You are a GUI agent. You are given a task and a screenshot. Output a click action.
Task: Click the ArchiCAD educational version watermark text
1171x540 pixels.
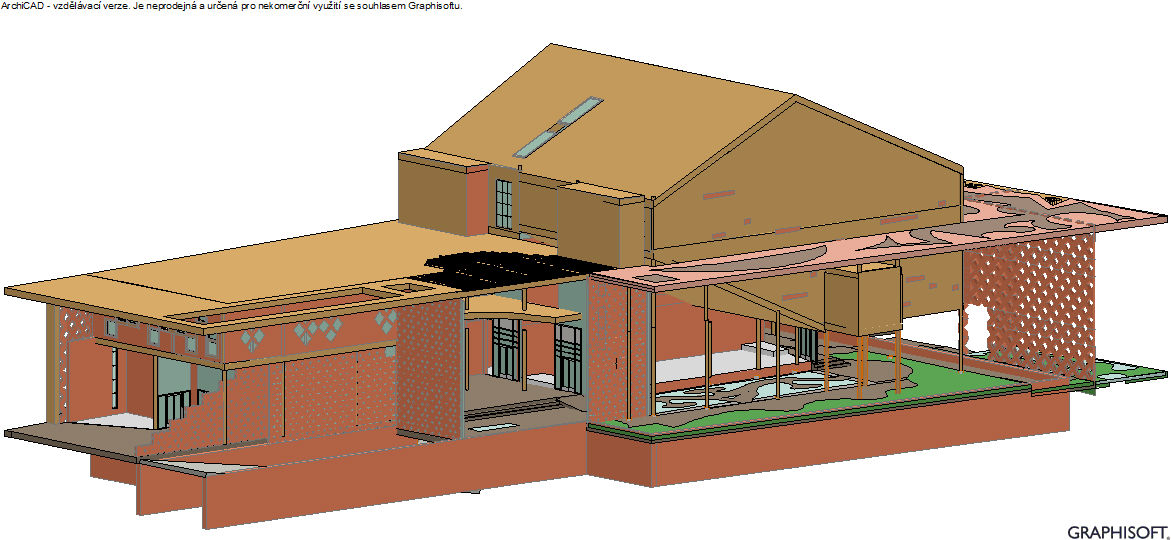point(232,6)
